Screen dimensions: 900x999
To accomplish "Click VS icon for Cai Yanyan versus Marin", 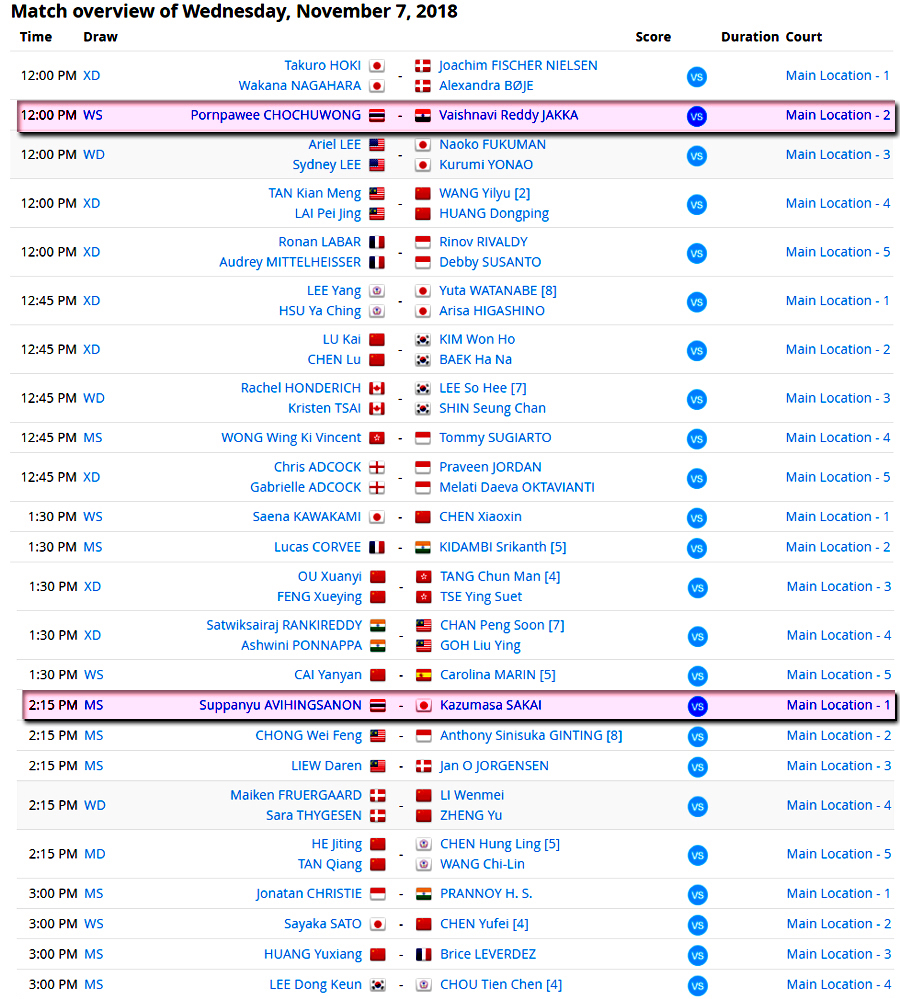I will point(697,676).
